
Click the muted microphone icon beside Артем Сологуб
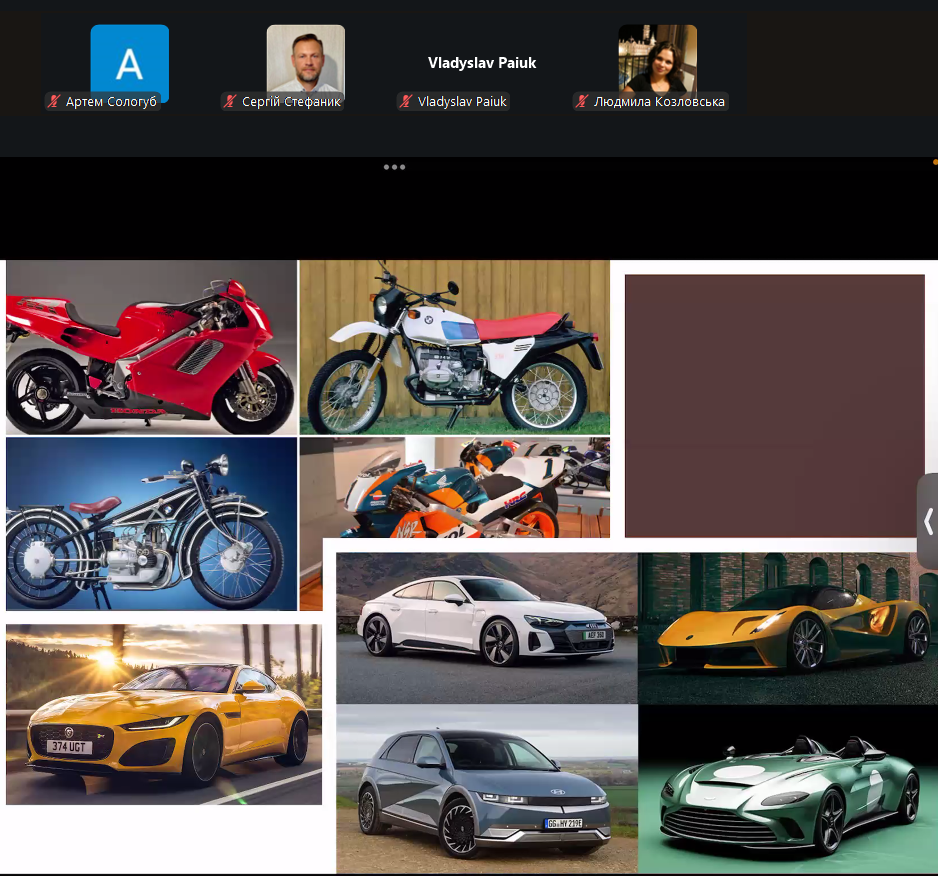pyautogui.click(x=55, y=102)
